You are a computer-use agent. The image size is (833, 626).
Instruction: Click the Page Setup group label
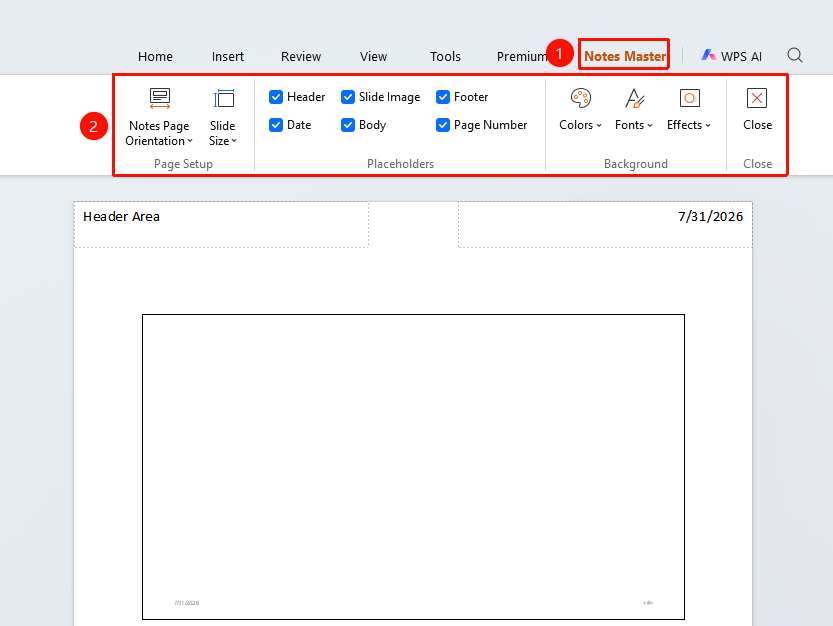click(183, 164)
